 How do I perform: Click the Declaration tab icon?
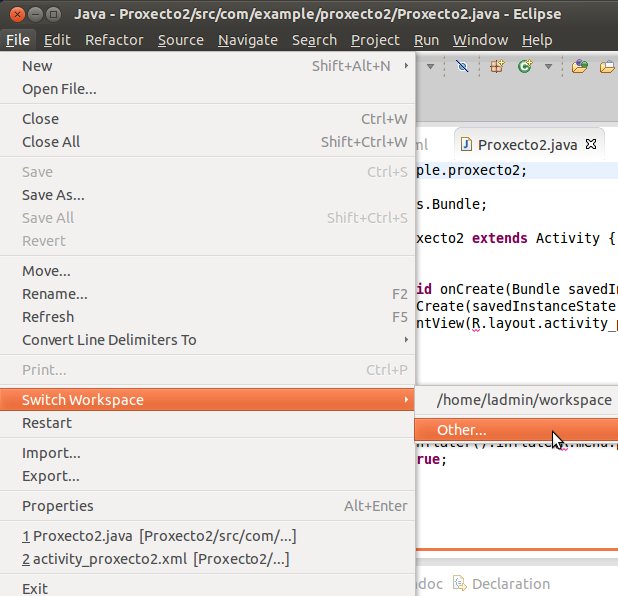[459, 583]
